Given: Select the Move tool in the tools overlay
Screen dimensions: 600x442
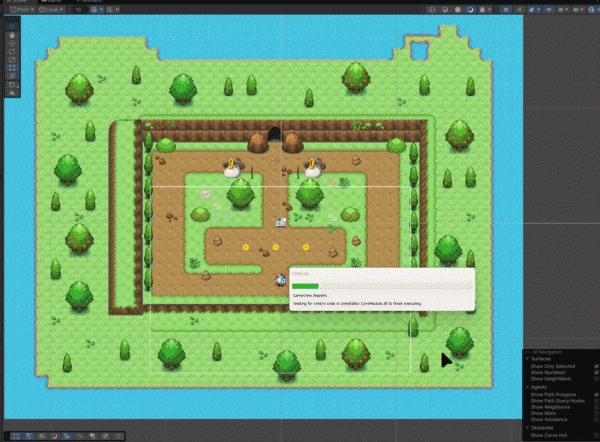Looking at the screenshot, I should [x=12, y=44].
